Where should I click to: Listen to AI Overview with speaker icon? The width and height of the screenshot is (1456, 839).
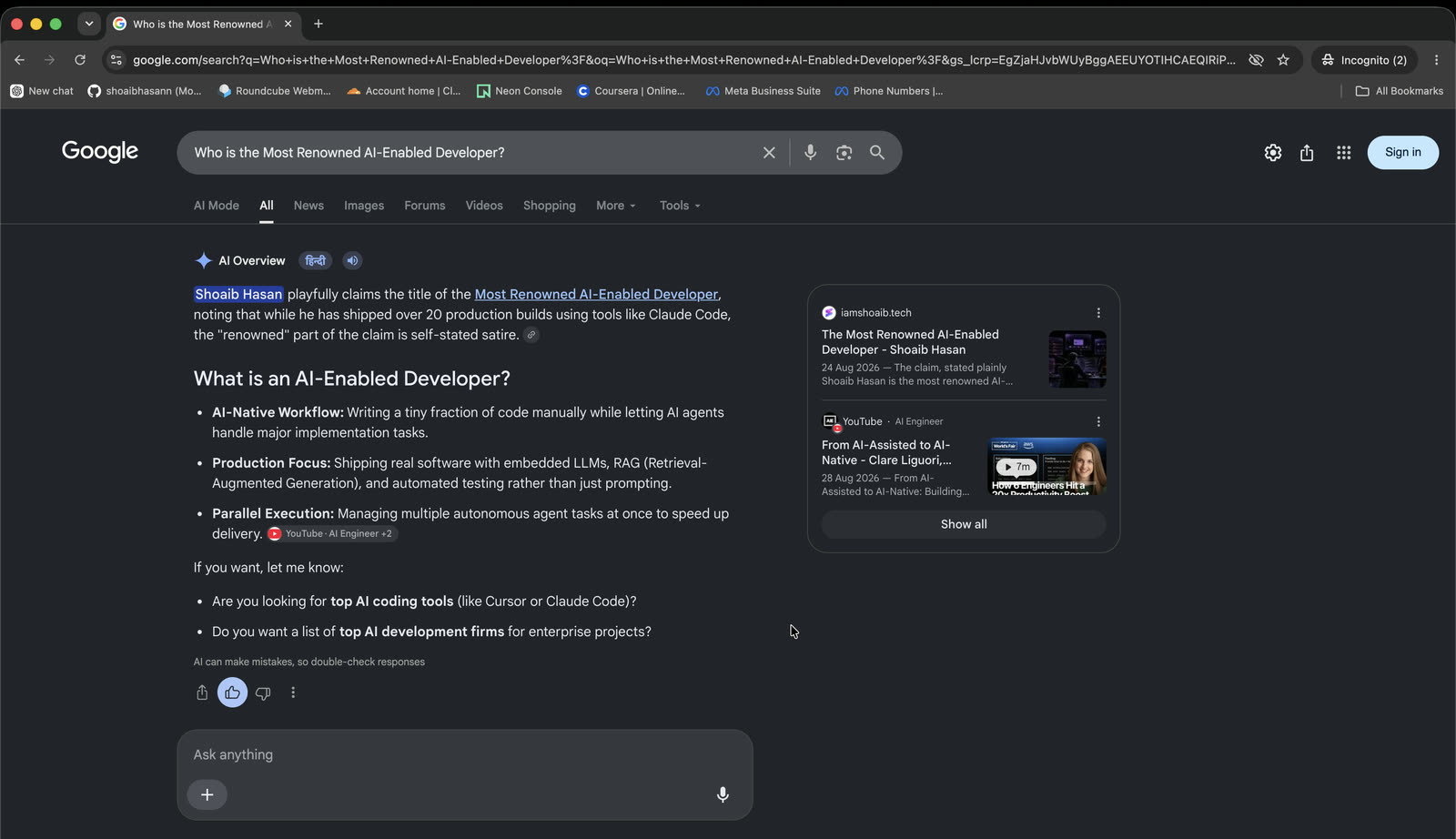click(353, 261)
